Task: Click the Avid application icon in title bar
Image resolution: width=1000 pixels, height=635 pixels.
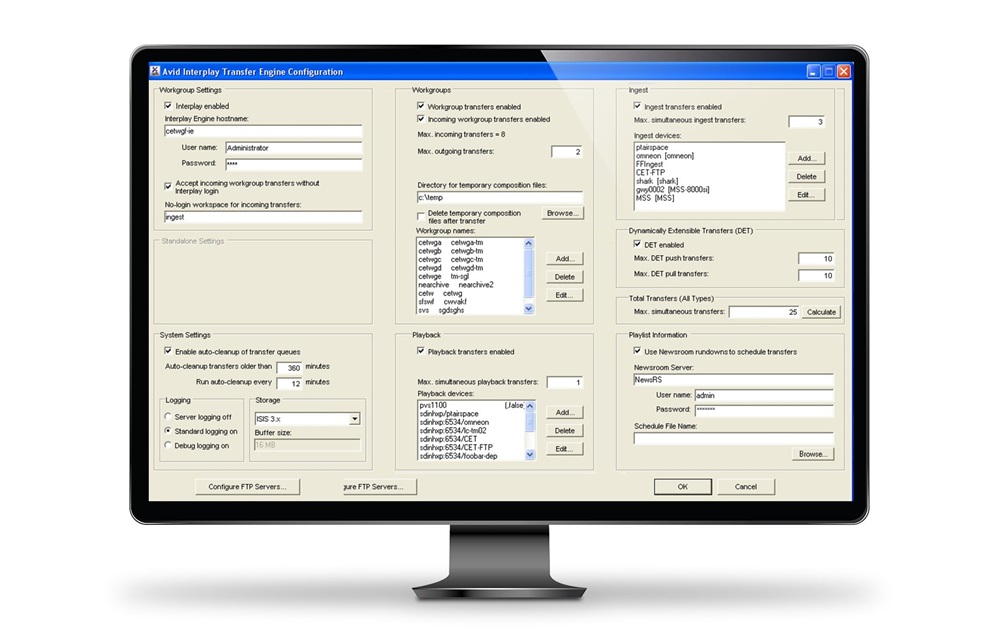Action: pyautogui.click(x=155, y=71)
